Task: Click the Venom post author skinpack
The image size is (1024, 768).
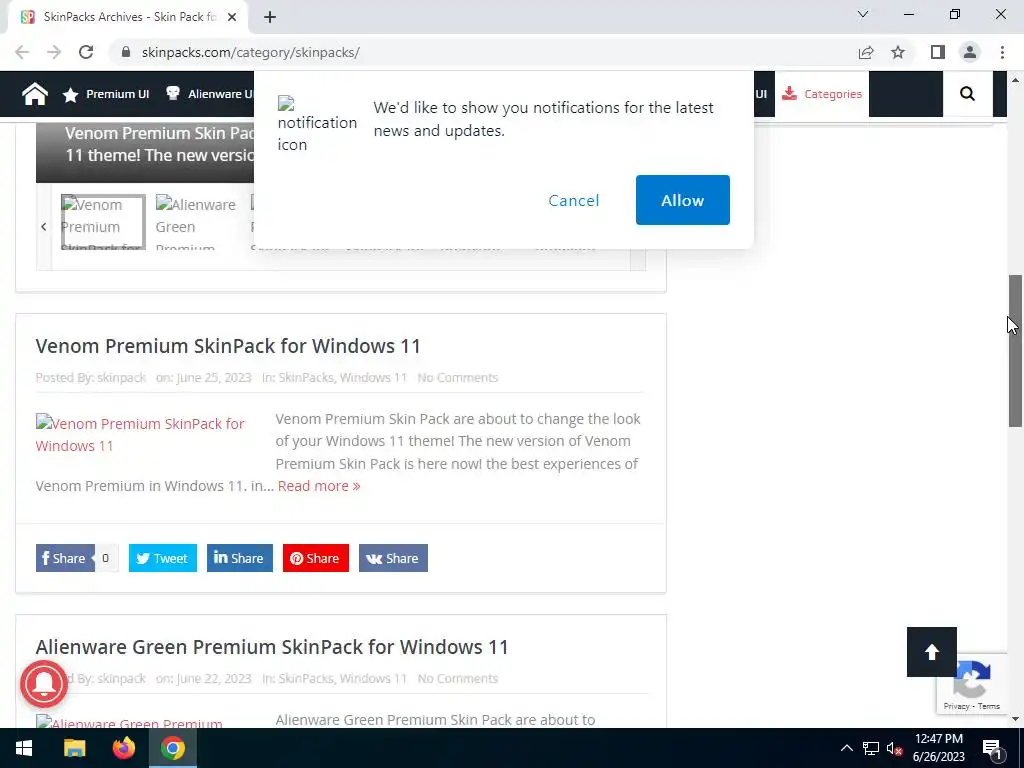Action: click(x=121, y=377)
